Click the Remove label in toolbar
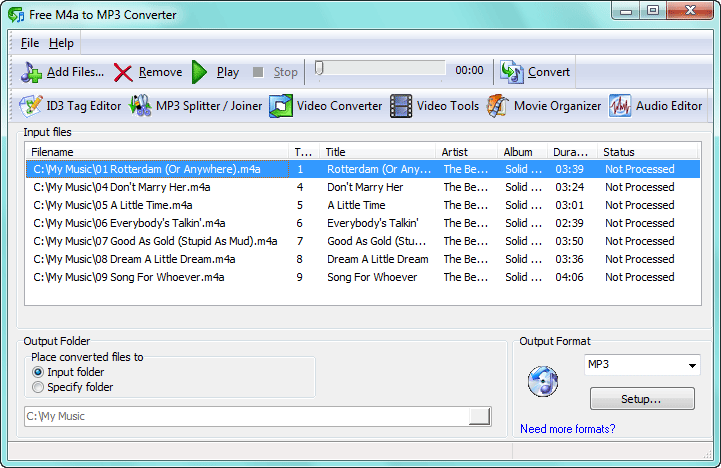This screenshot has width=721, height=468. (160, 72)
